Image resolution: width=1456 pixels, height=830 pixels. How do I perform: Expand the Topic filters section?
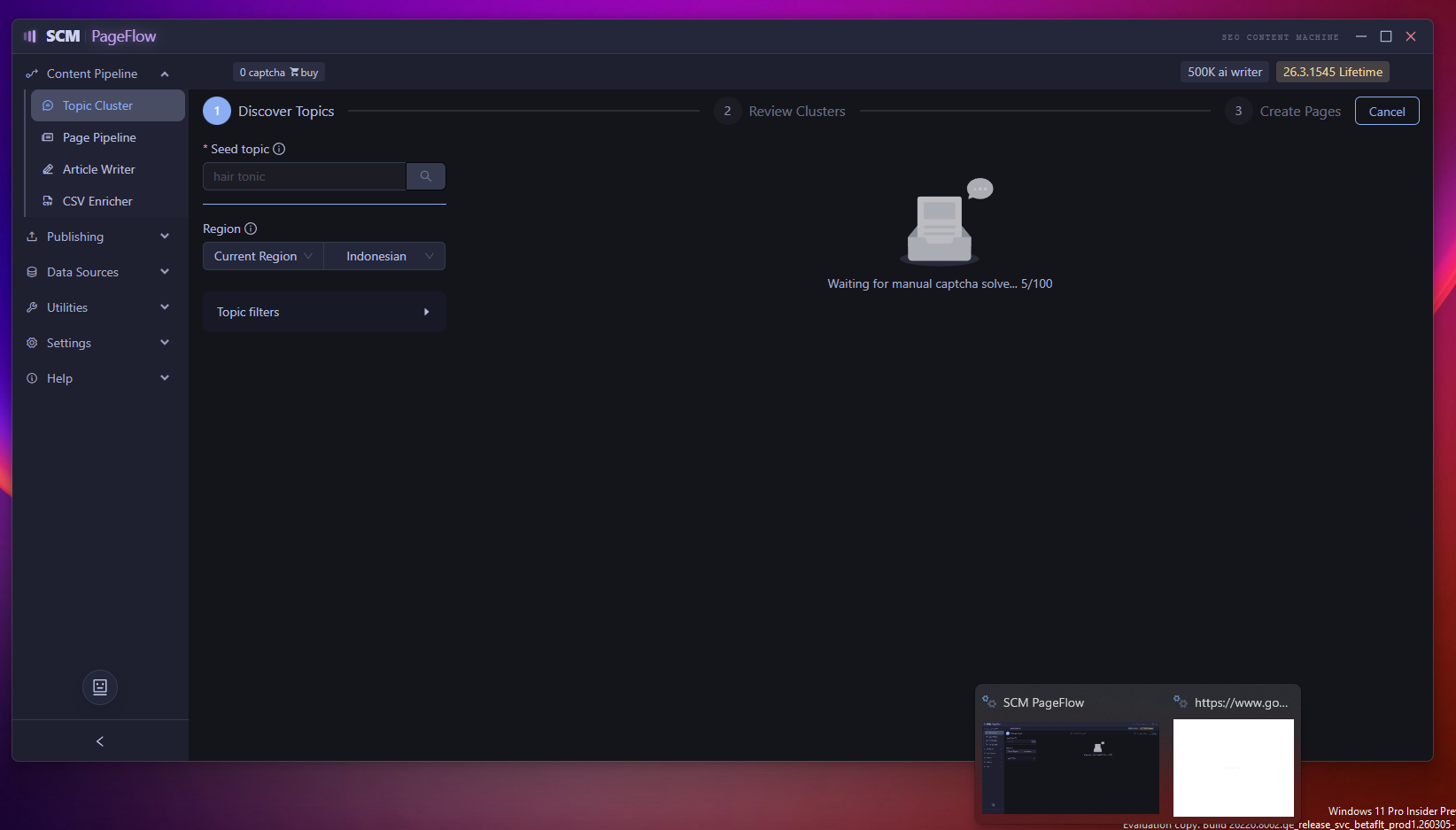point(324,312)
